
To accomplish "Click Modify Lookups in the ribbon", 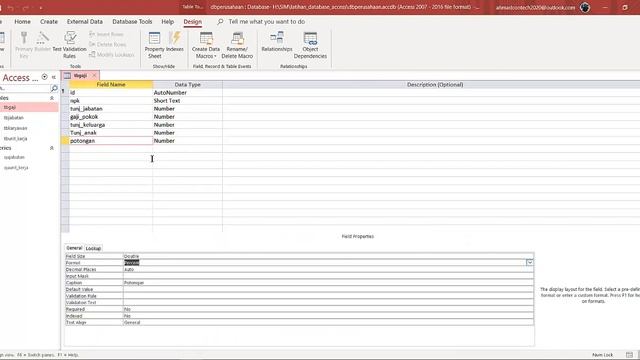I will [x=111, y=54].
